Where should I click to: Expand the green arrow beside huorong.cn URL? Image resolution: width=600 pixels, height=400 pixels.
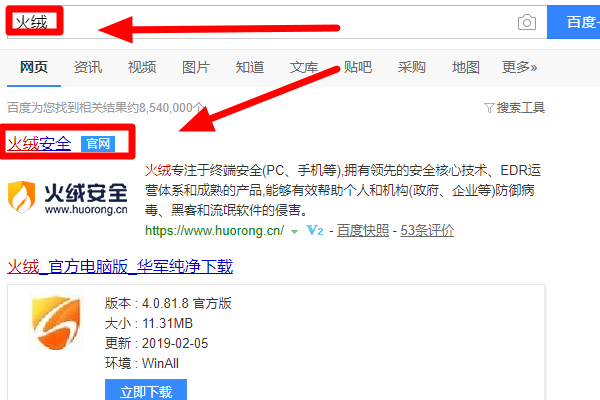click(294, 232)
